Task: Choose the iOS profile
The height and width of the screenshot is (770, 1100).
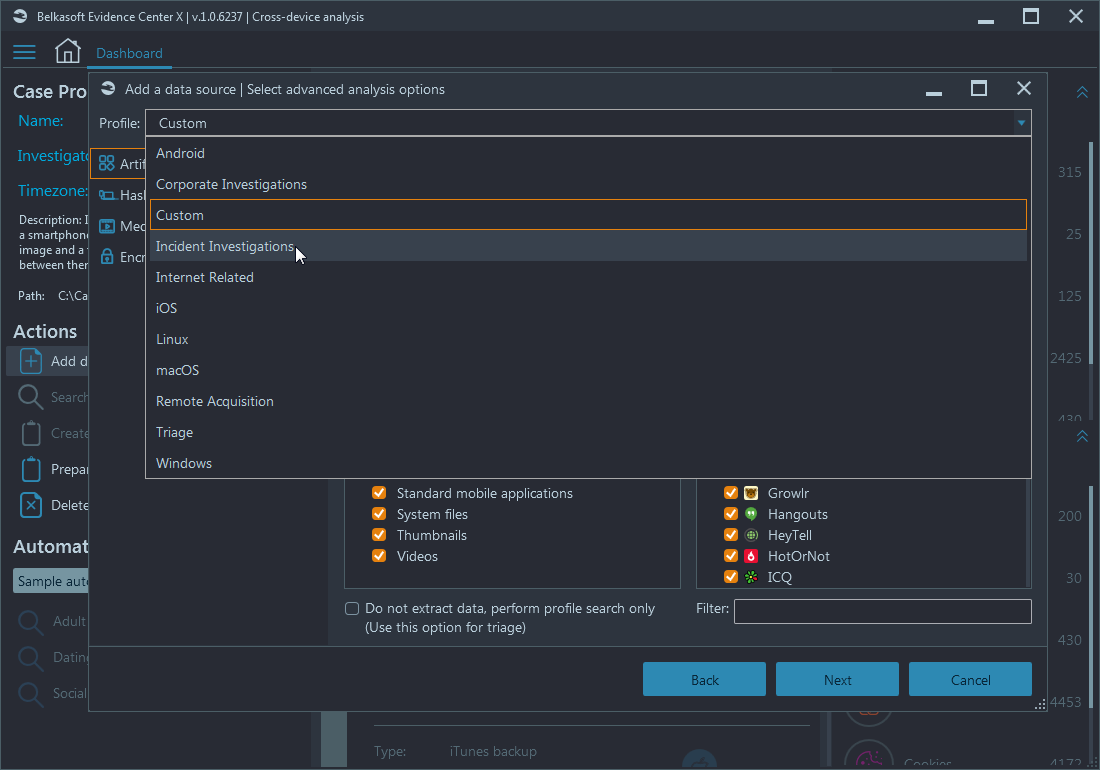Action: click(588, 309)
